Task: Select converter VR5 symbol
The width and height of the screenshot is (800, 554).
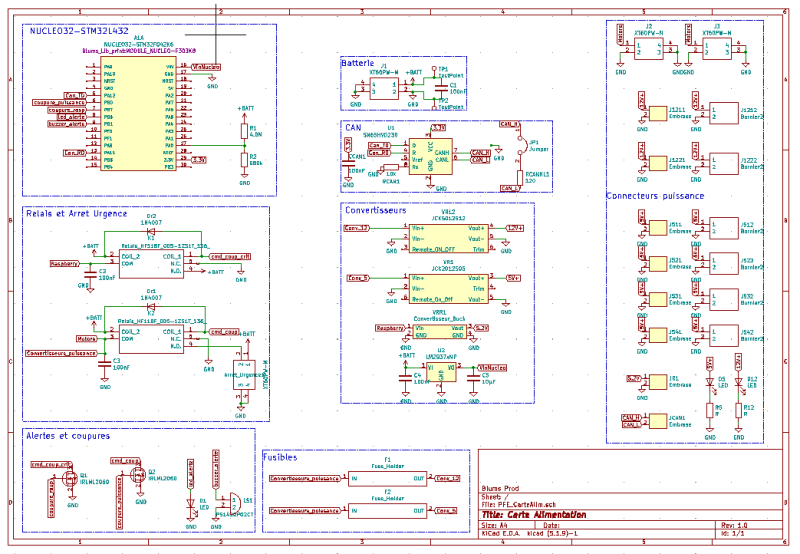Action: click(448, 288)
